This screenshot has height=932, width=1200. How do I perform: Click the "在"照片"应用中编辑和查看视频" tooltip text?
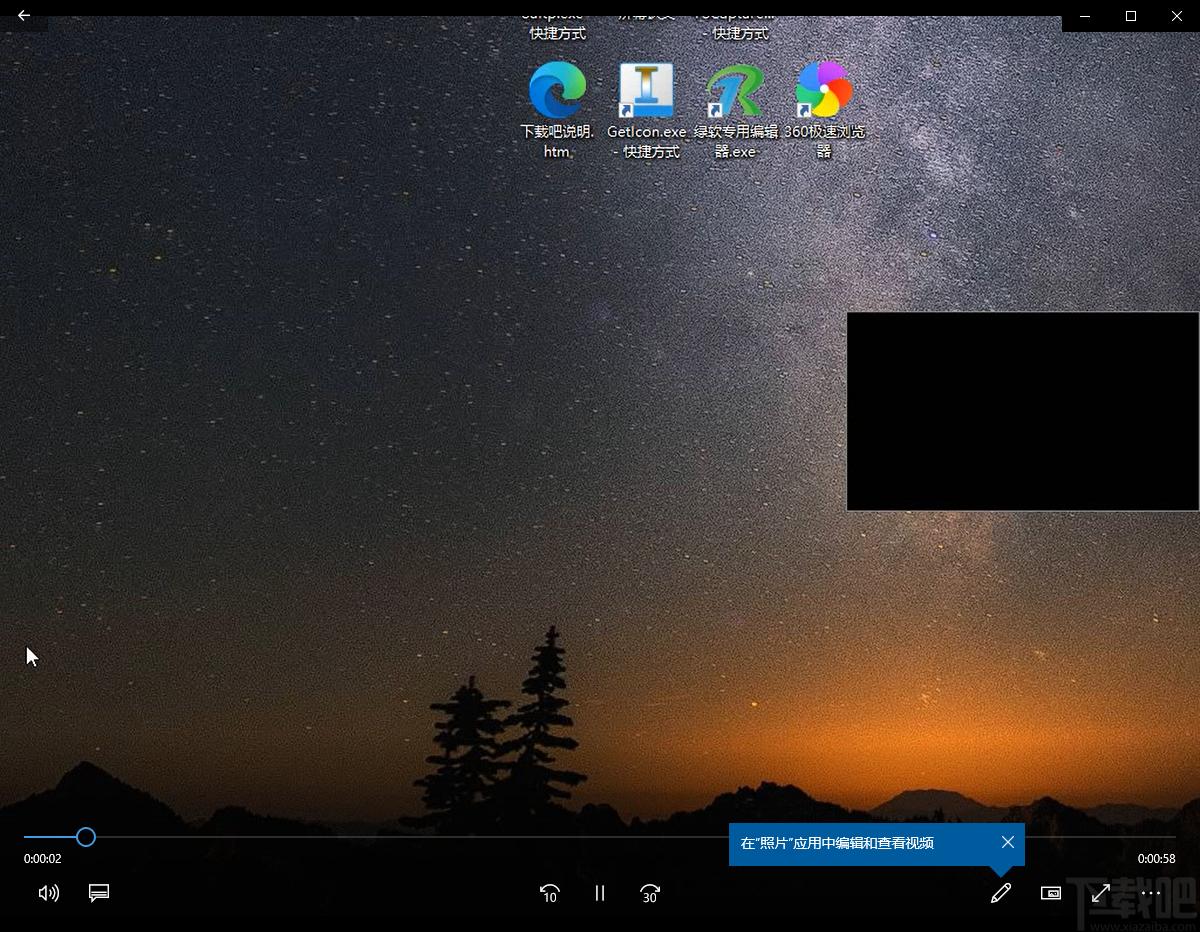coord(837,843)
